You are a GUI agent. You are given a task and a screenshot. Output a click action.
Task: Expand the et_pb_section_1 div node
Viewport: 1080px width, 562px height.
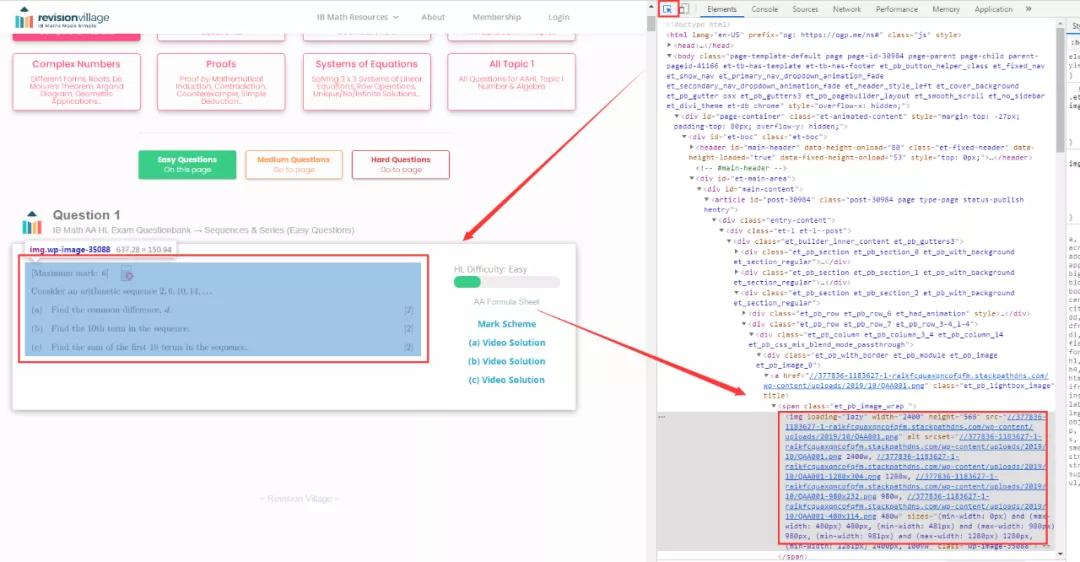tap(737, 273)
